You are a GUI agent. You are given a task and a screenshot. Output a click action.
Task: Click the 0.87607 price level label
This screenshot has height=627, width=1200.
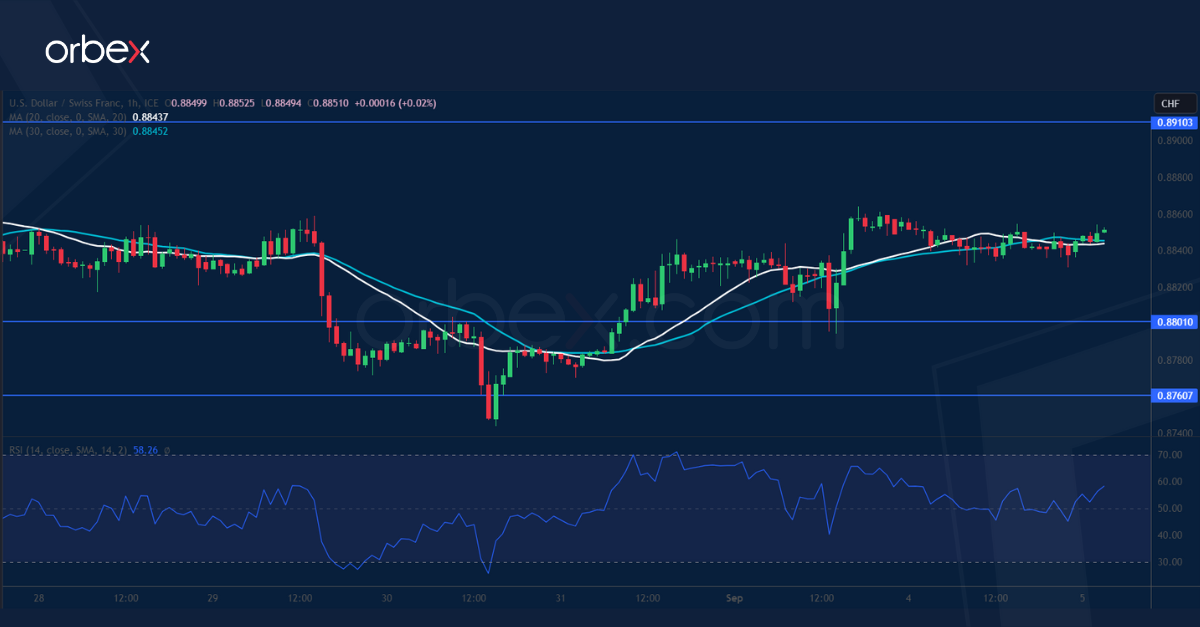pyautogui.click(x=1174, y=396)
